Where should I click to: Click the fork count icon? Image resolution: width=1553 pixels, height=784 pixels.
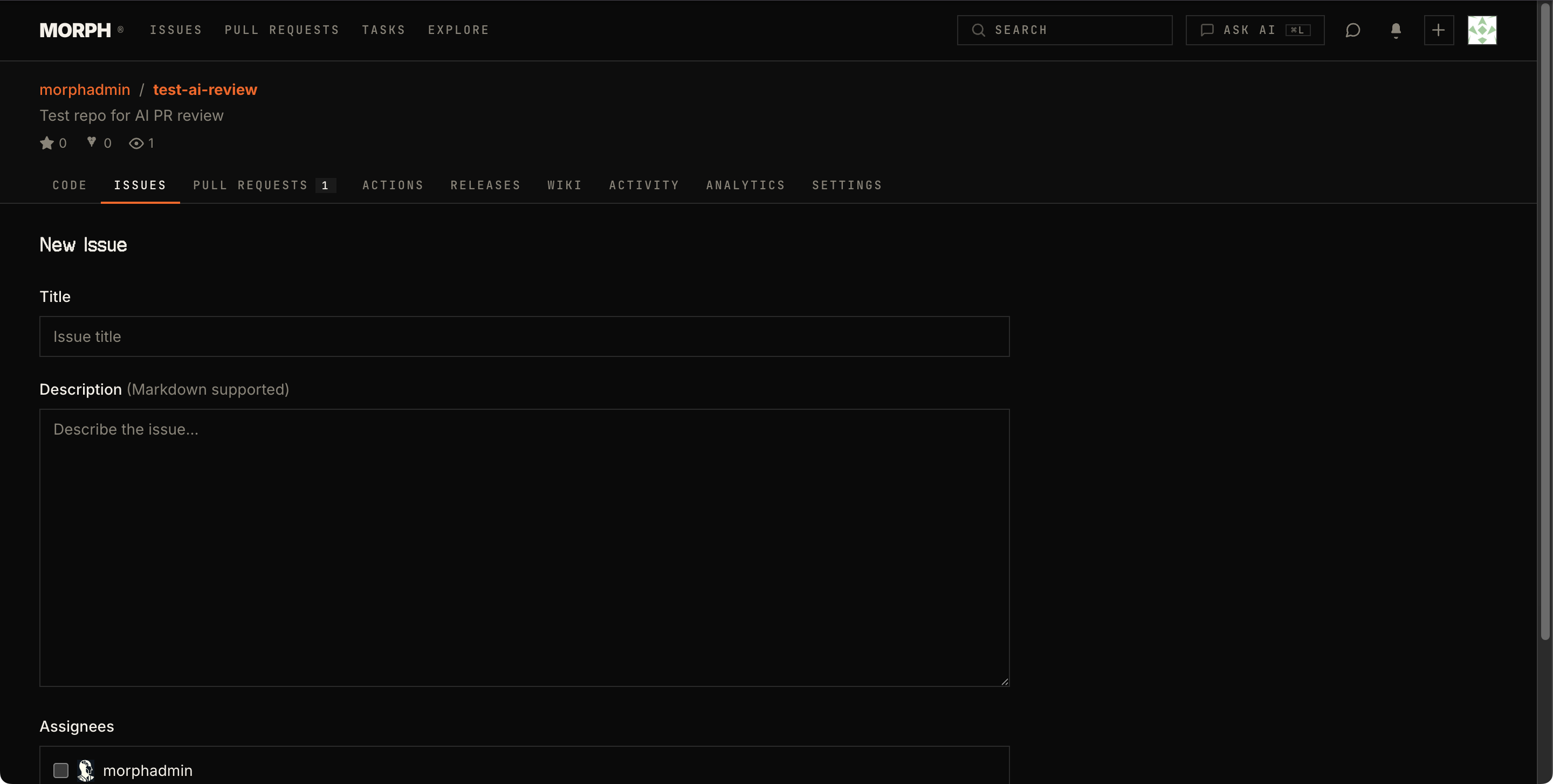coord(91,142)
